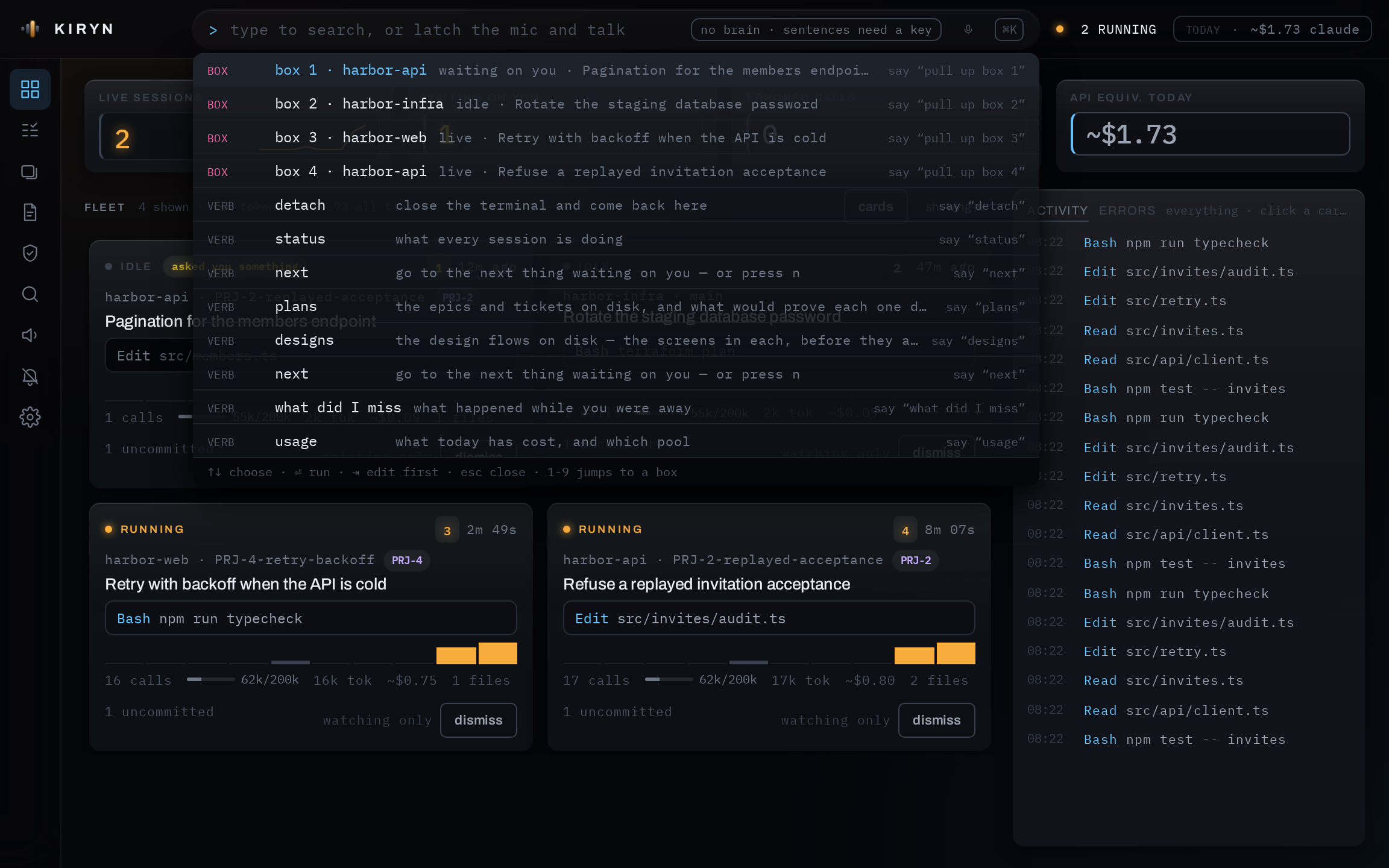Choose the usage verb
This screenshot has width=1389, height=868.
616,442
